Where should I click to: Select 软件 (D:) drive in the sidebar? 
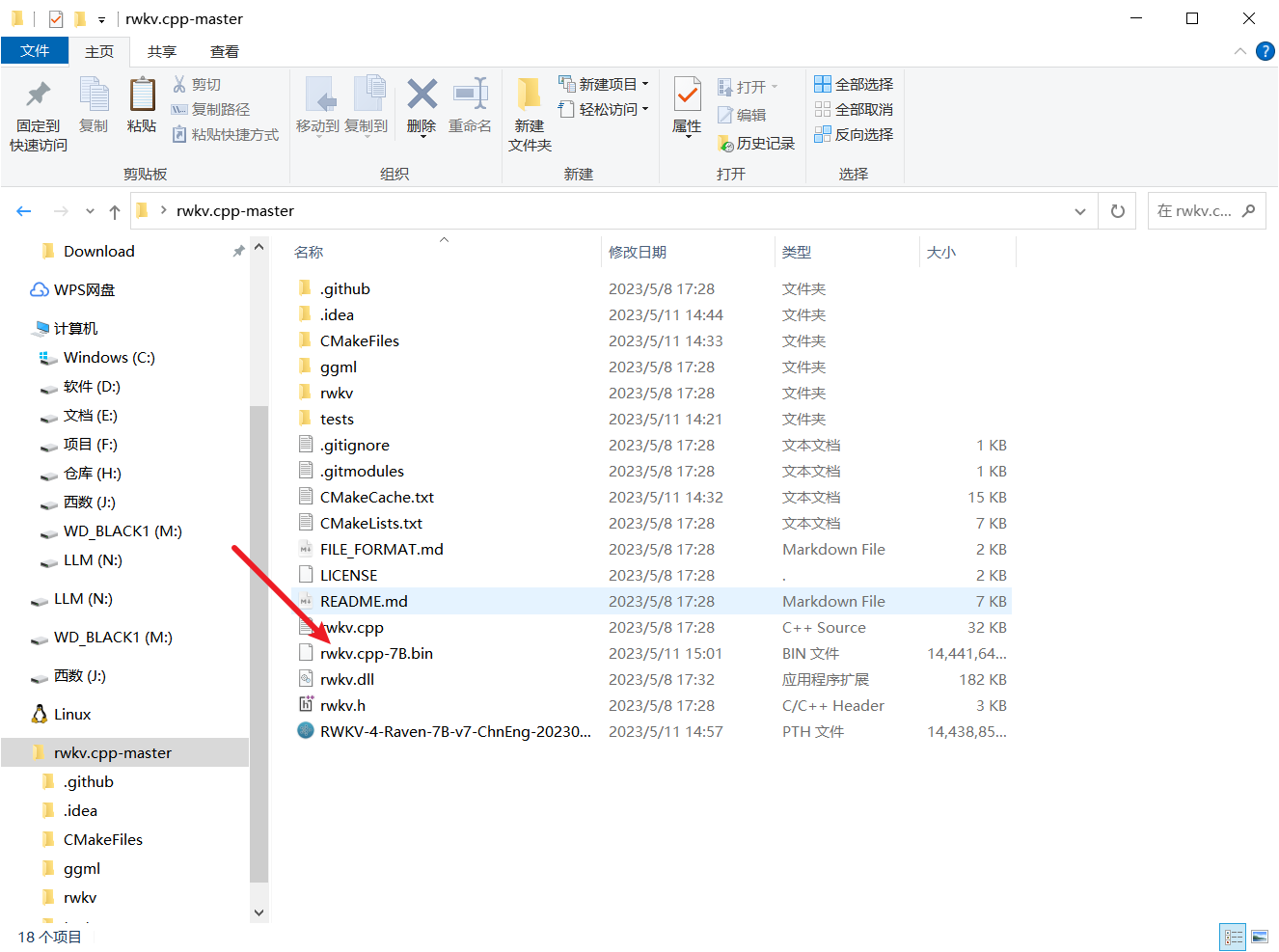[x=92, y=386]
